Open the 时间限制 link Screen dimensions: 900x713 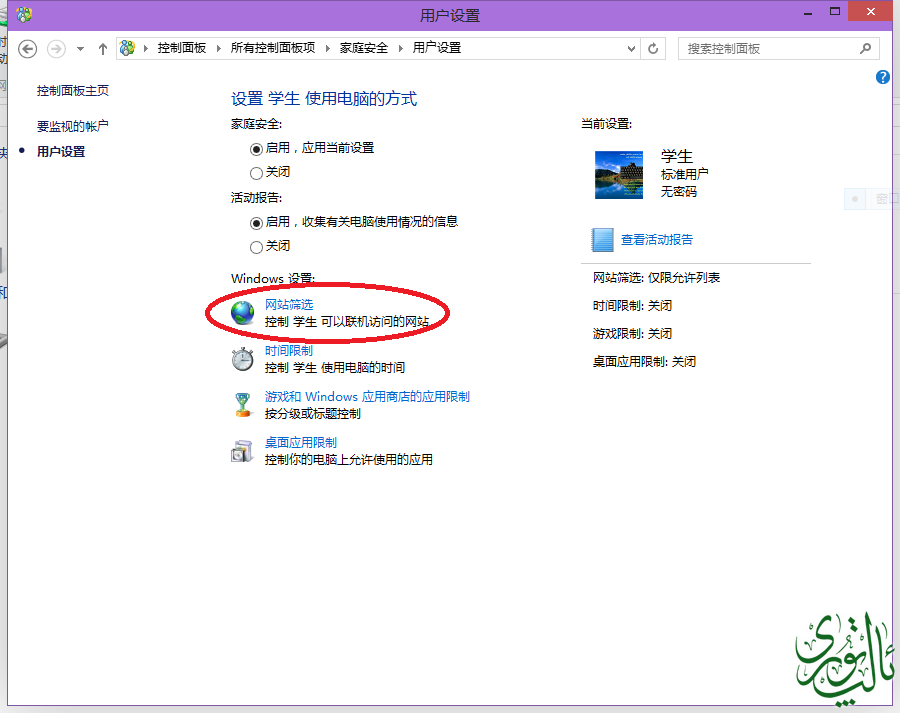(289, 351)
